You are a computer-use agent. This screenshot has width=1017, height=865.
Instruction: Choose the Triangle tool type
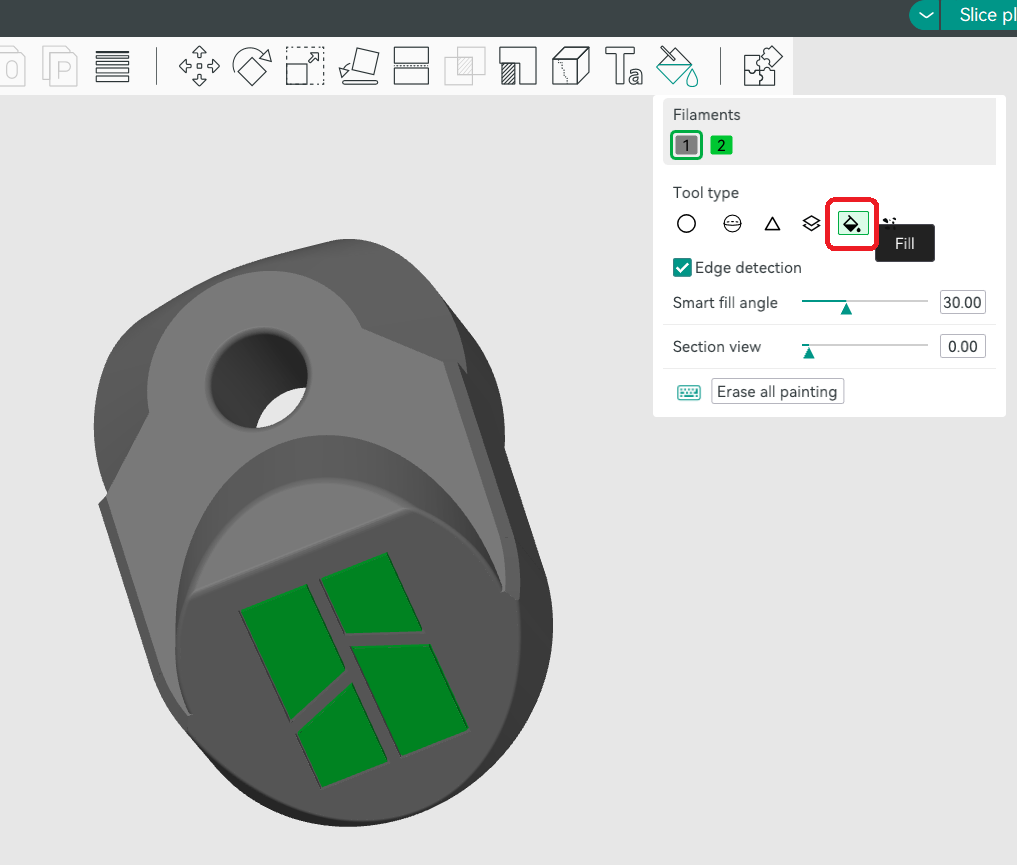point(772,224)
